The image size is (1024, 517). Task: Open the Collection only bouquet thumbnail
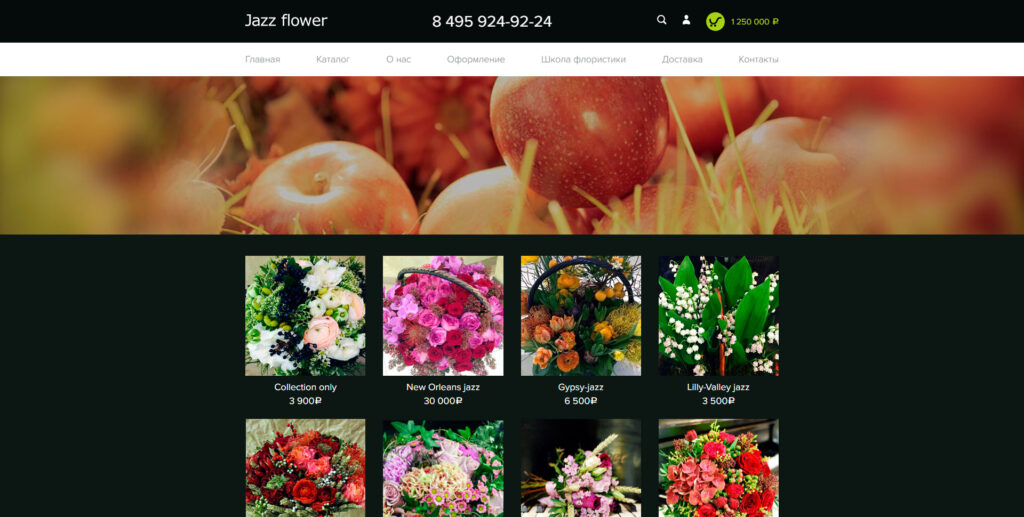pyautogui.click(x=305, y=315)
